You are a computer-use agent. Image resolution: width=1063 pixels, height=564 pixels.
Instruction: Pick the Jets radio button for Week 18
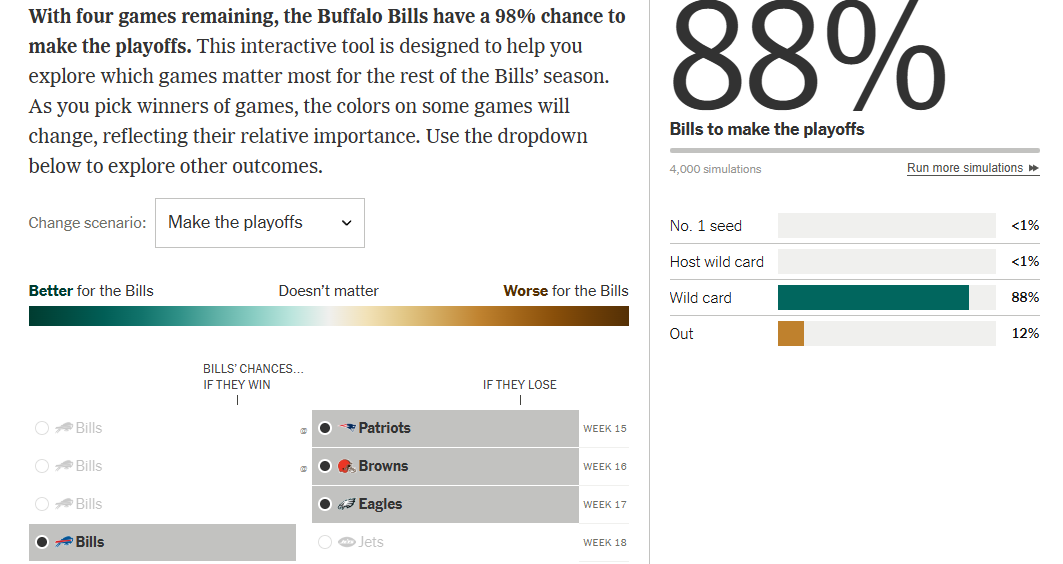tap(324, 542)
